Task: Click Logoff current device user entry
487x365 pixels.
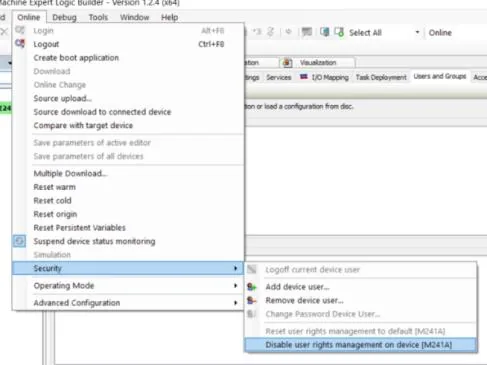Action: 361,270
